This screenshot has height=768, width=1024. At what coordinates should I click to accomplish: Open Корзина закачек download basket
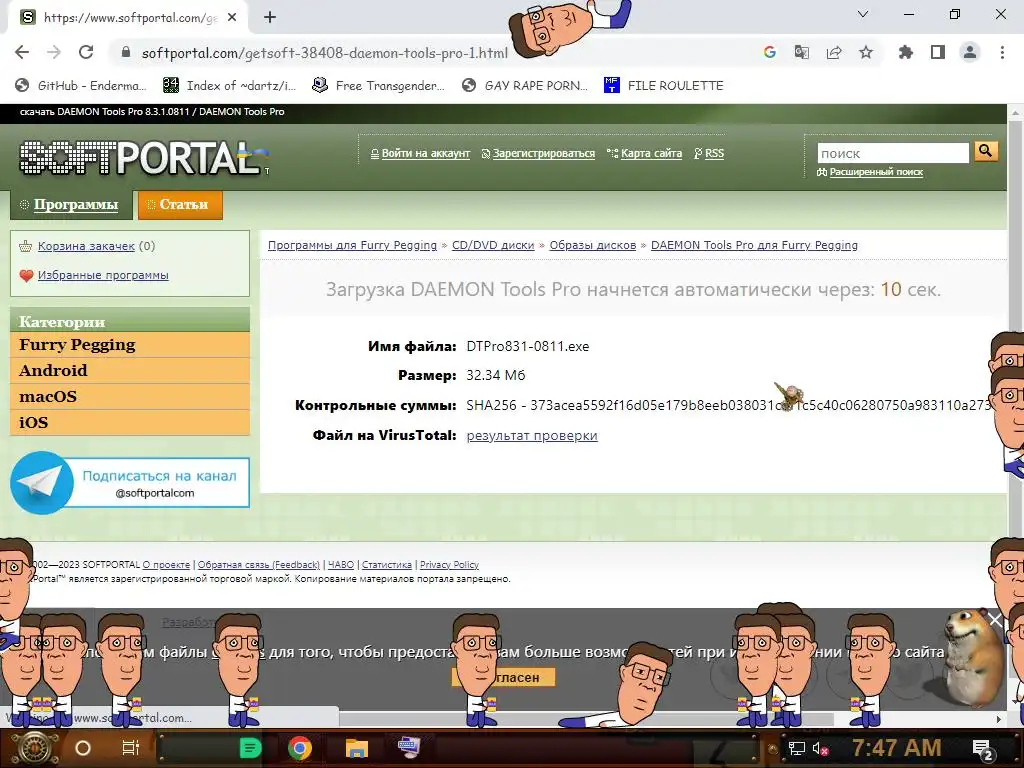(86, 246)
